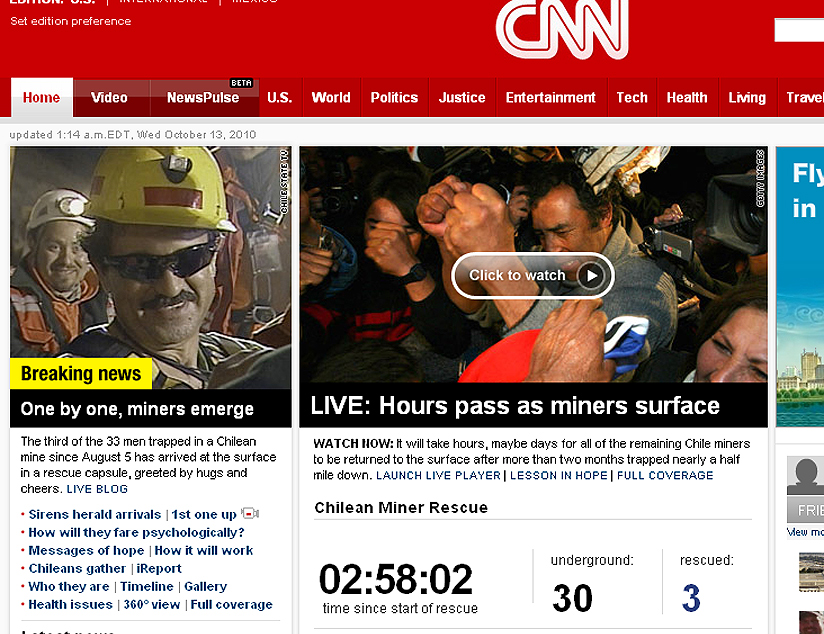Open the Living section
824x634 pixels.
747,97
